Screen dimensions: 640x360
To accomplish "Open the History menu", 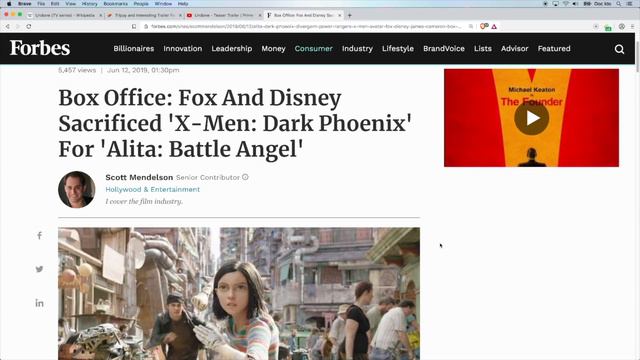I will click(89, 4).
